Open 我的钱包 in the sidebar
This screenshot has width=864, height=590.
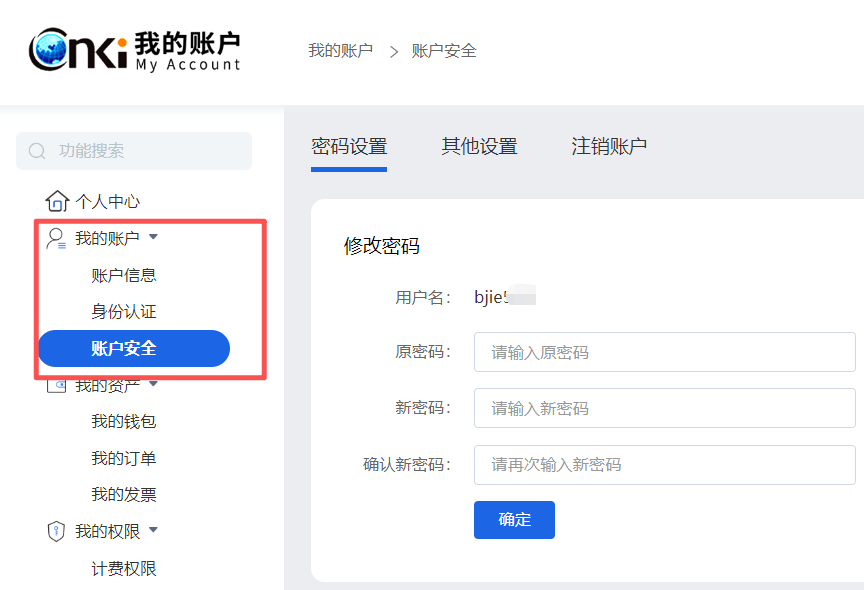pyautogui.click(x=124, y=422)
